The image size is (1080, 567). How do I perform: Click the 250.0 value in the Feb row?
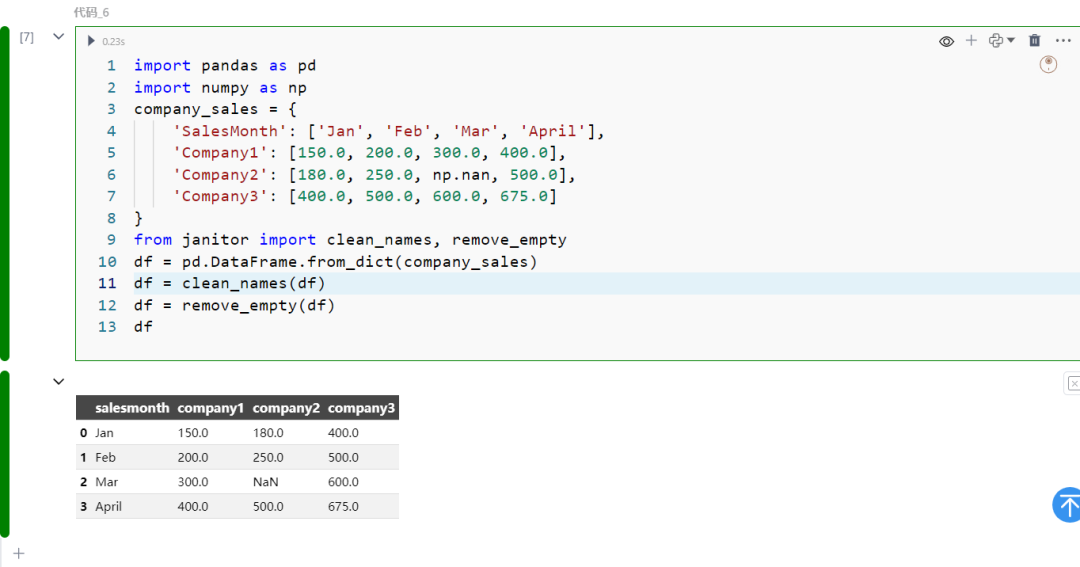(268, 457)
